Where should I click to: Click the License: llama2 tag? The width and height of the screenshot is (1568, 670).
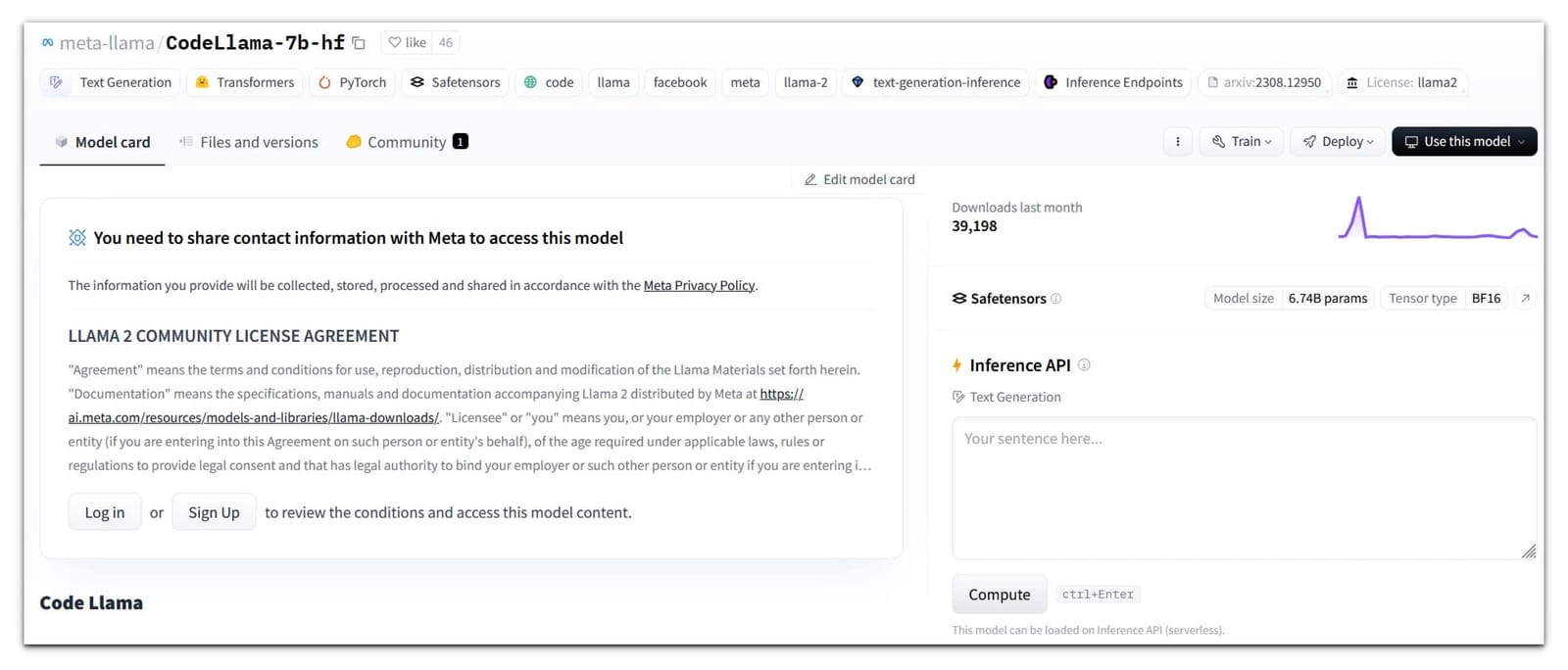point(1401,82)
